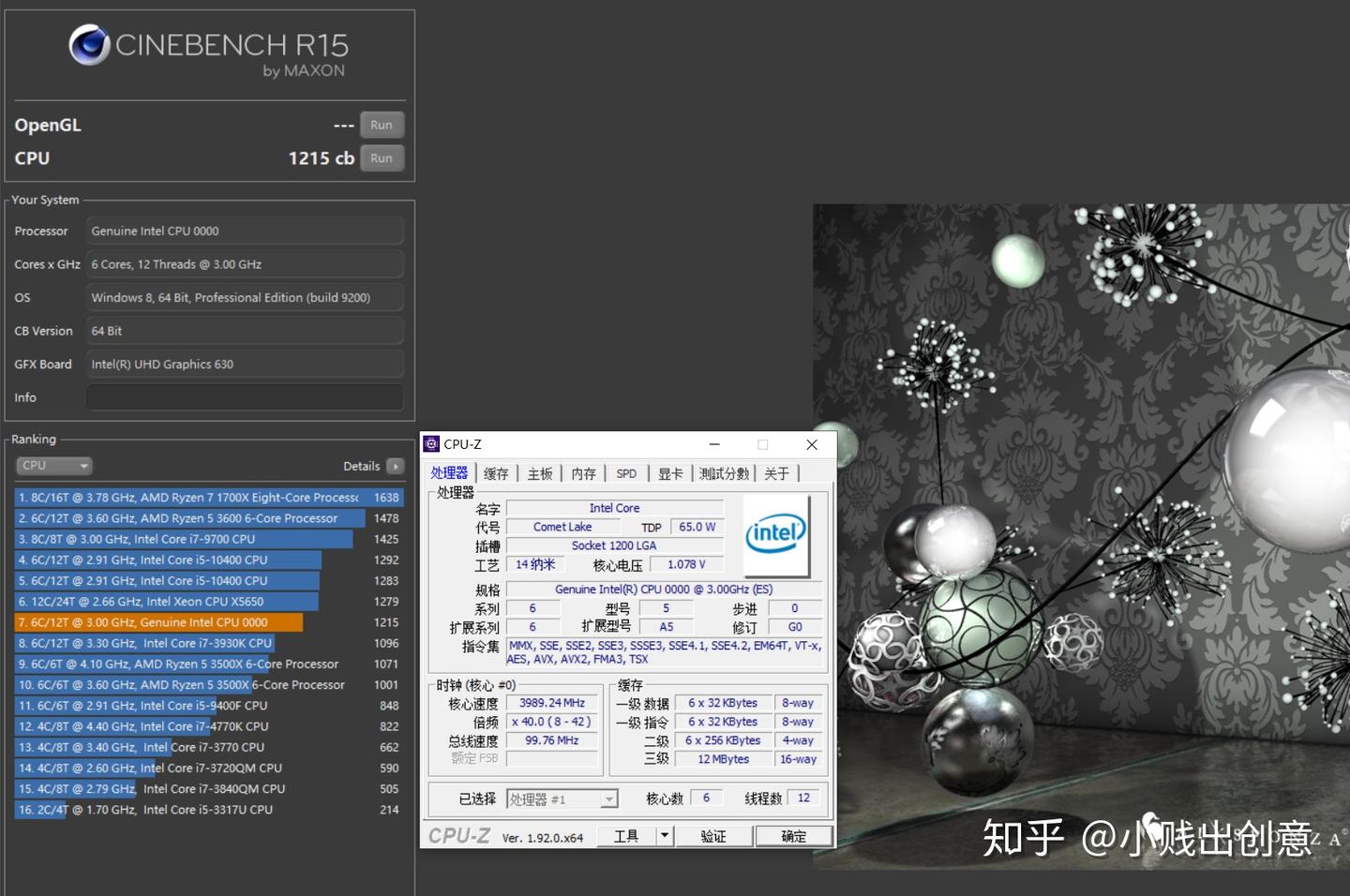1350x896 pixels.
Task: Click the rendered Cinebench scene image
Action: coord(1081,537)
